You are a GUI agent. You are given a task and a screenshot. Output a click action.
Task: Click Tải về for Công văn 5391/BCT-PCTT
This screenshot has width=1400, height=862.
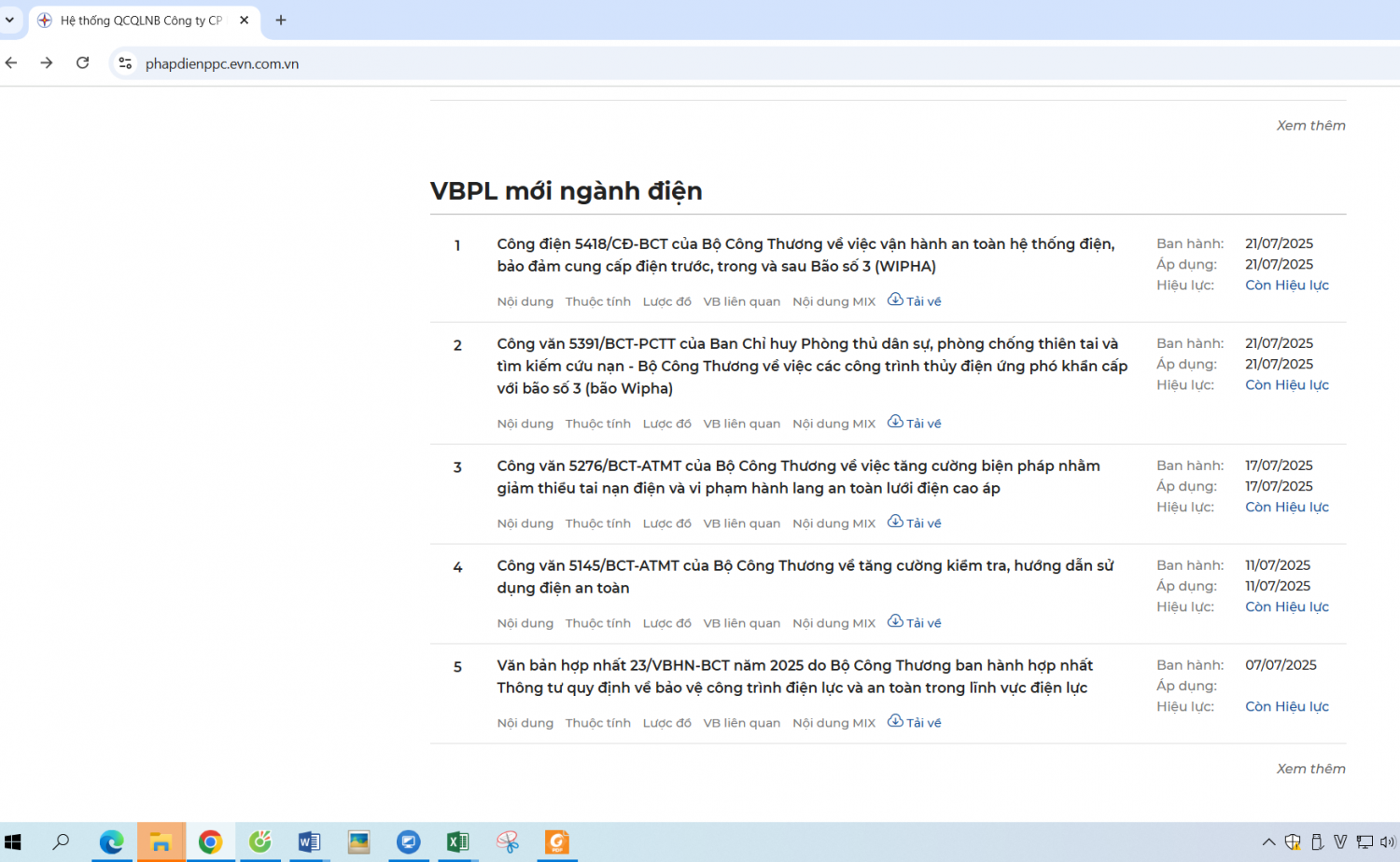pos(914,423)
